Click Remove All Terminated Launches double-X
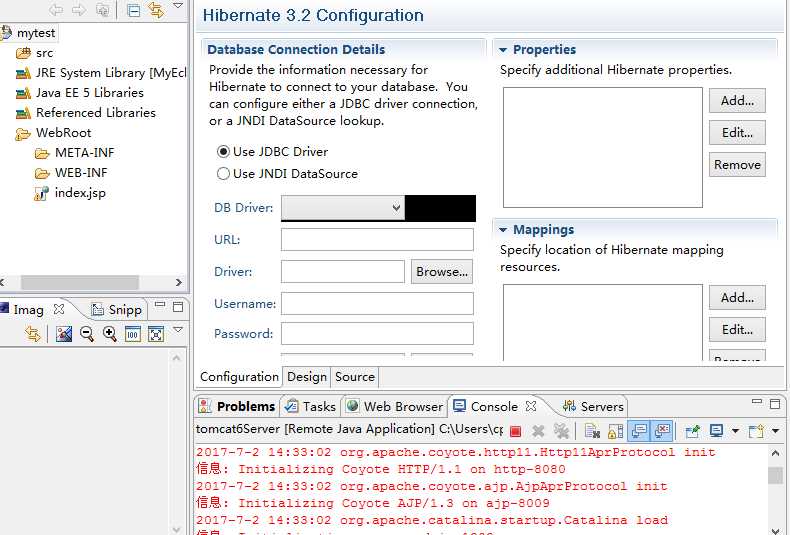 (x=561, y=431)
